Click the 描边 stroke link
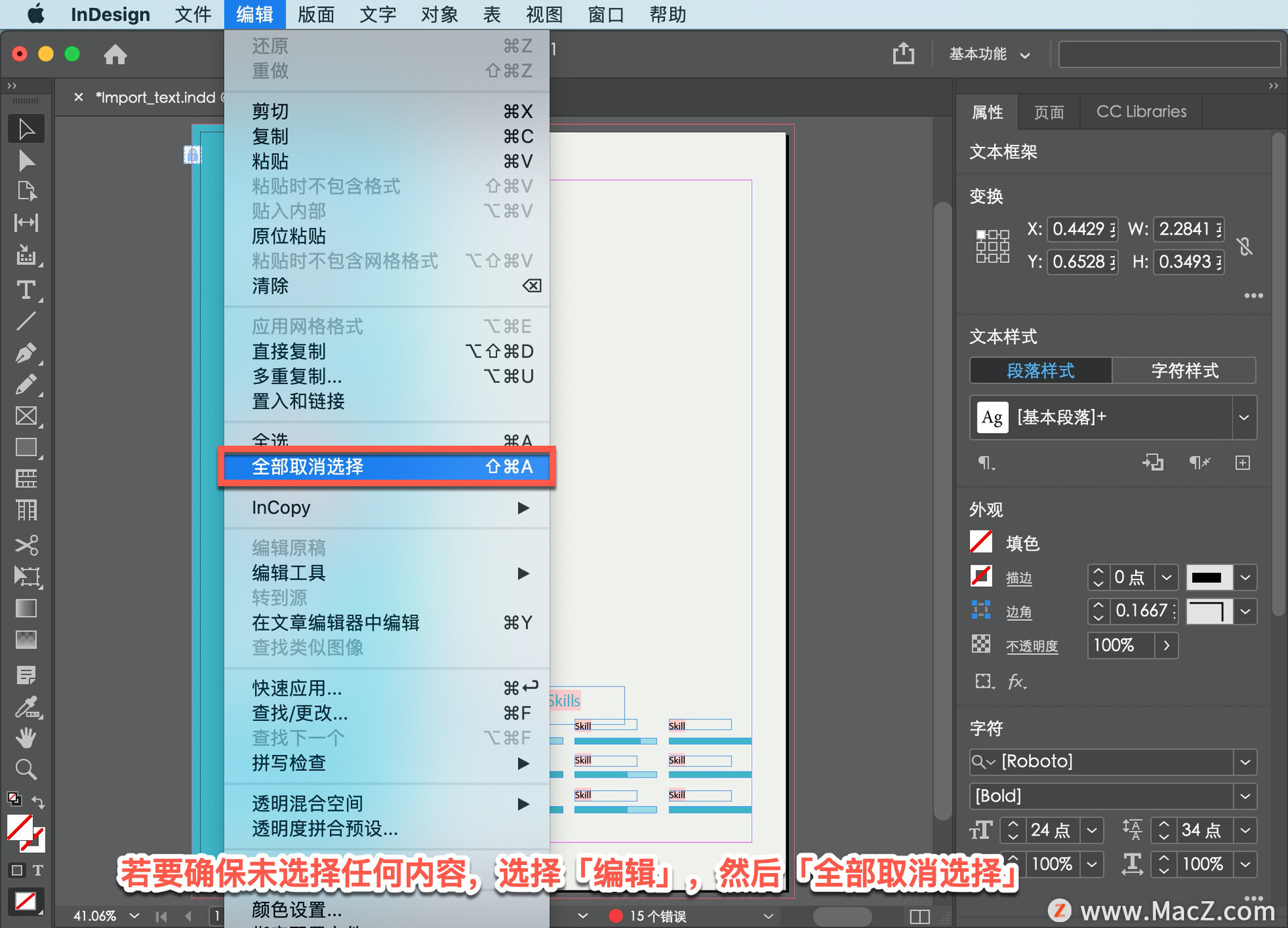 click(x=1018, y=578)
